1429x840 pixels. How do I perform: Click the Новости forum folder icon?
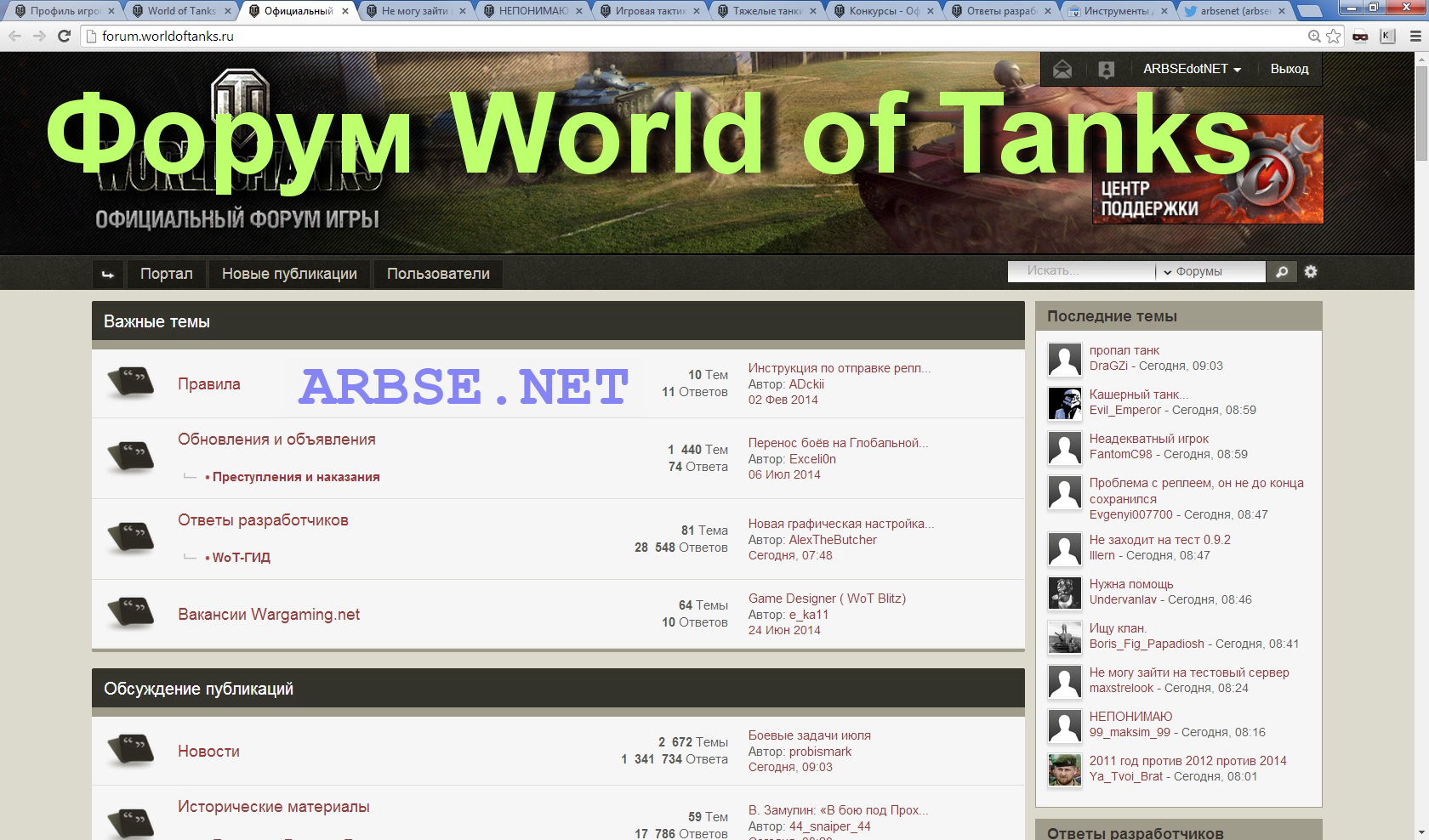[131, 750]
